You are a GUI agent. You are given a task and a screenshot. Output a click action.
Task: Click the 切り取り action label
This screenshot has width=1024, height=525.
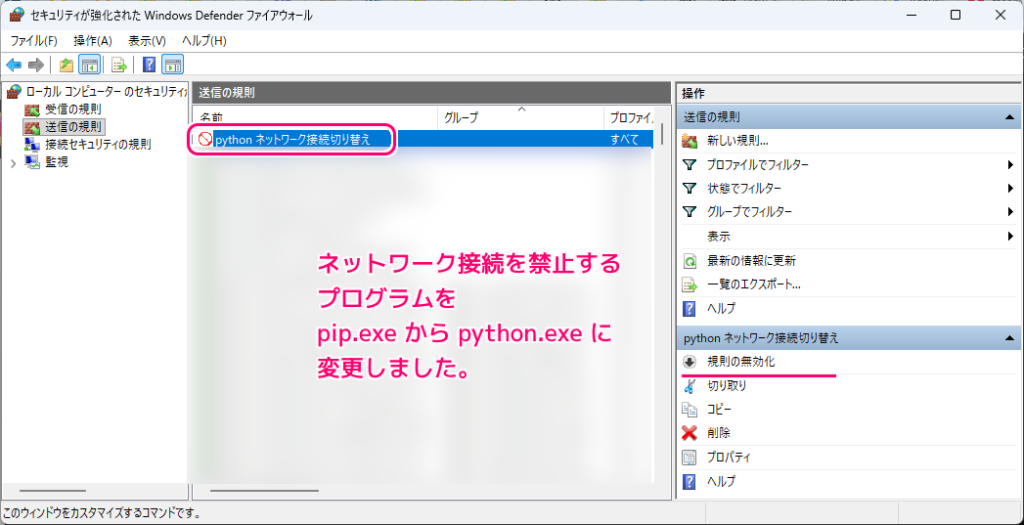pyautogui.click(x=727, y=386)
